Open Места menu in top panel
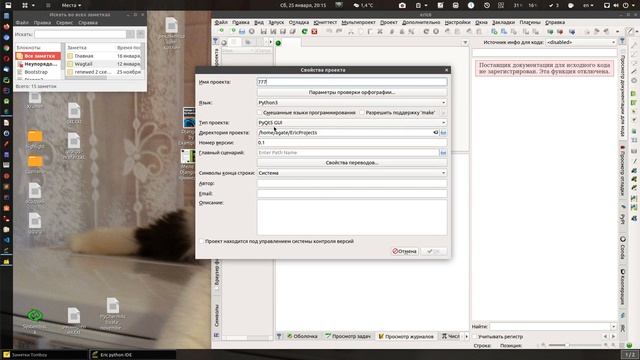Viewport: 640px width, 360px height. [71, 5]
